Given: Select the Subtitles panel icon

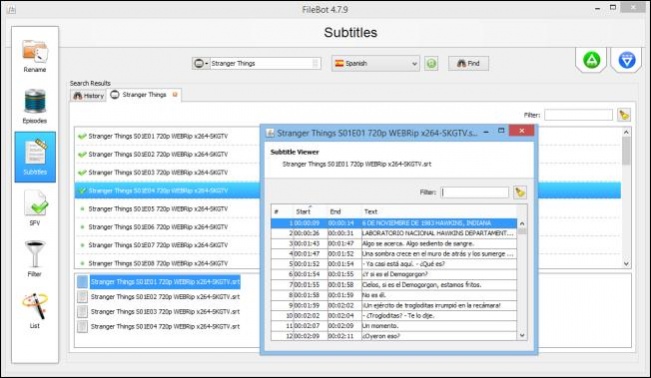Looking at the screenshot, I should [35, 157].
